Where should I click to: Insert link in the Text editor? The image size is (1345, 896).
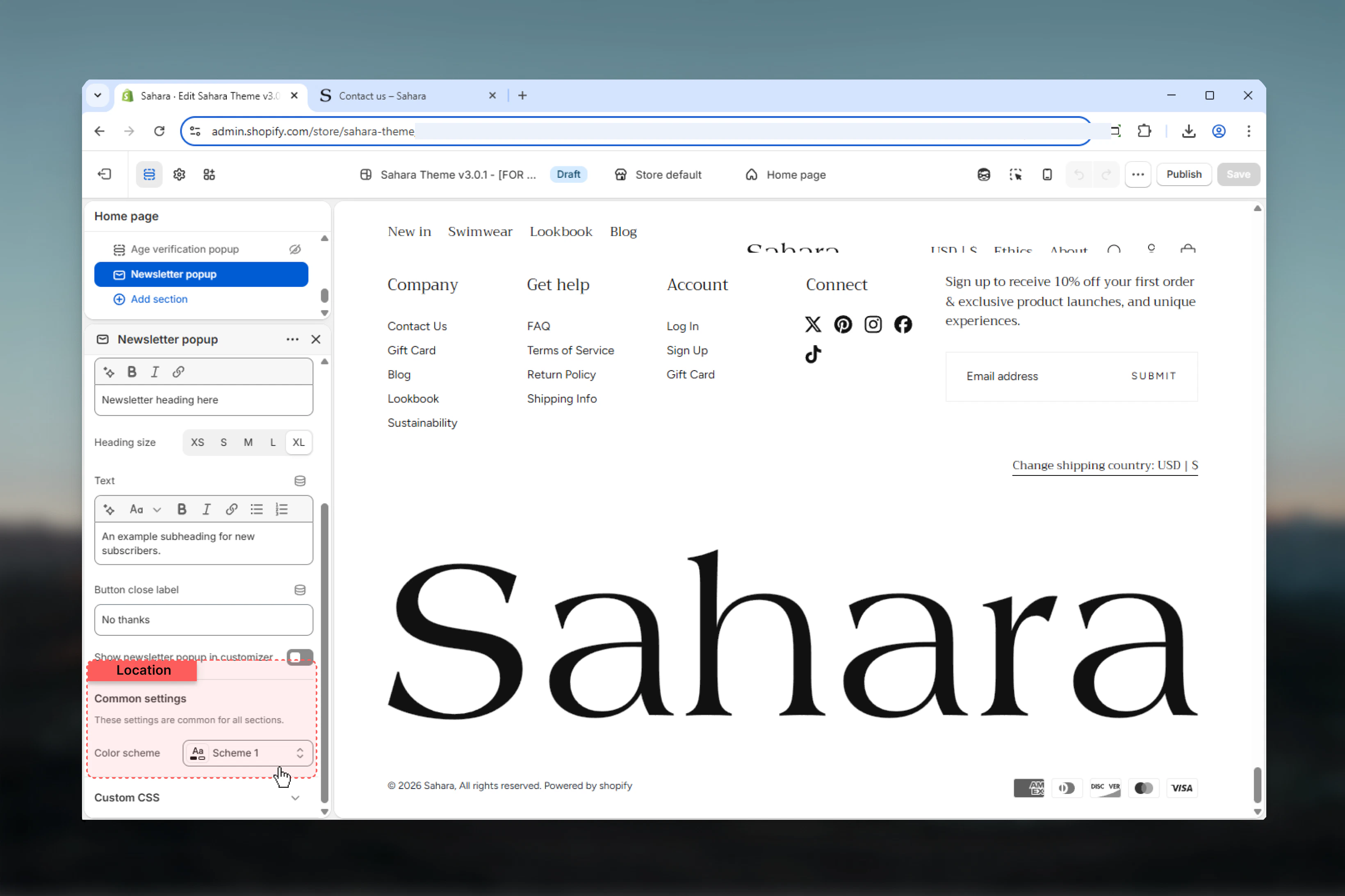point(232,509)
